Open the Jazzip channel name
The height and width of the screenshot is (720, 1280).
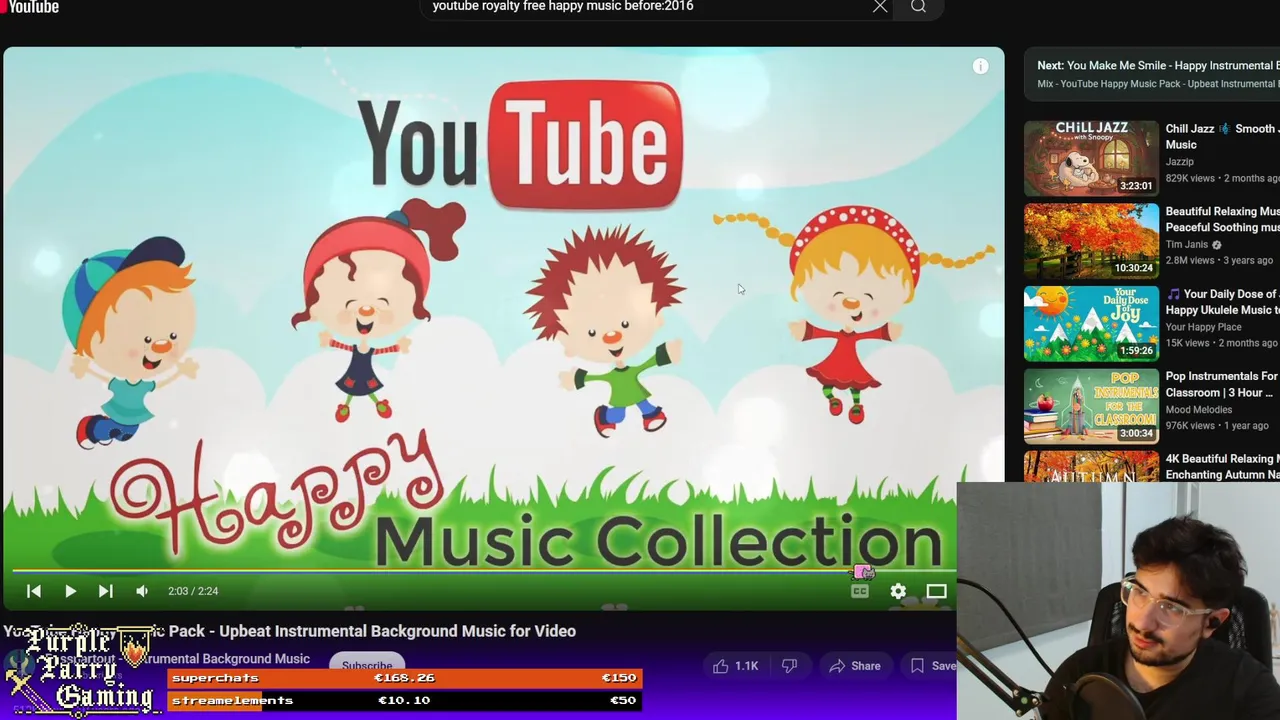click(1179, 162)
